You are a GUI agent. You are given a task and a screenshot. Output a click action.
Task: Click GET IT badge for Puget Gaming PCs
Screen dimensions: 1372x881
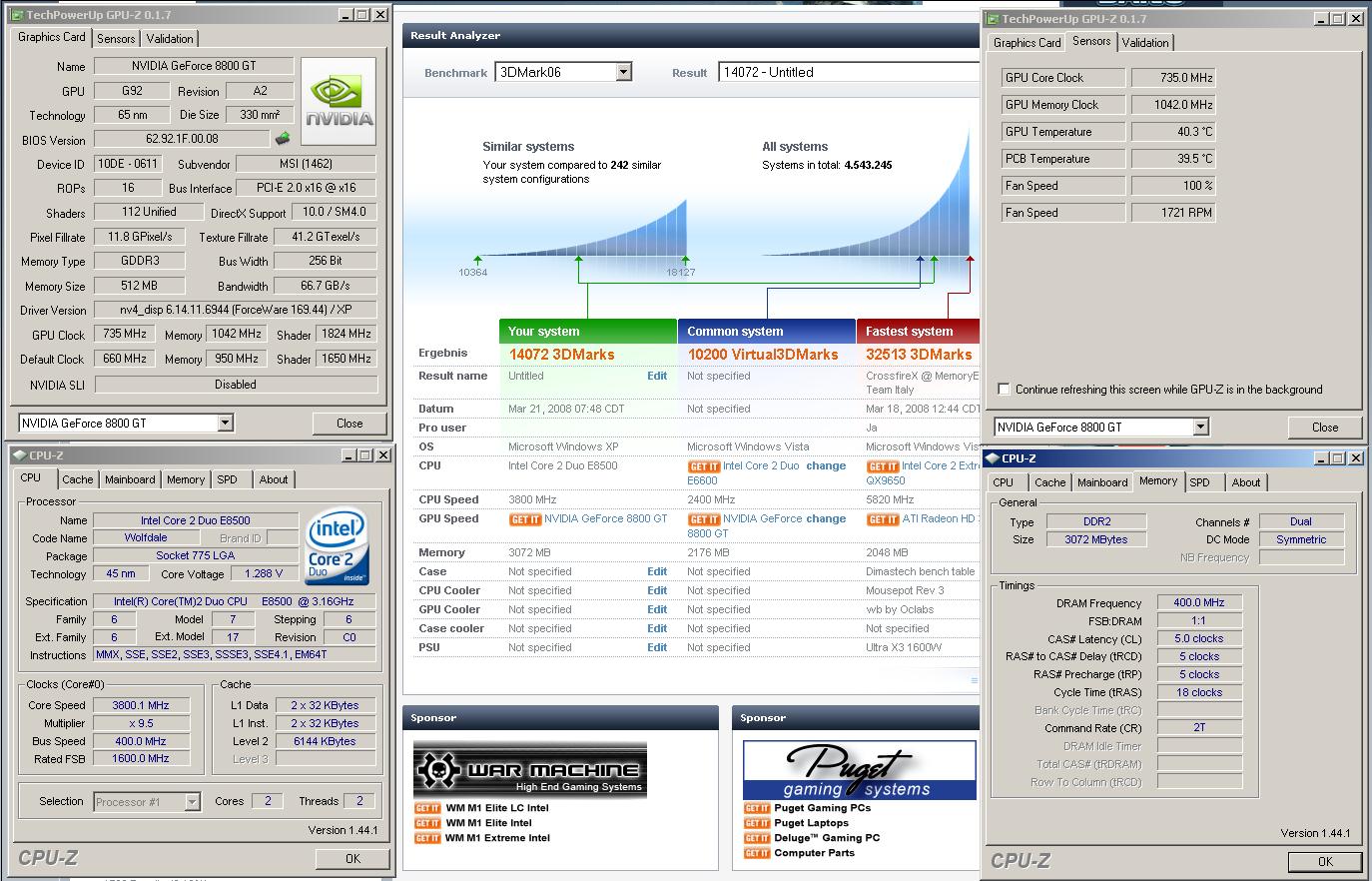(x=757, y=808)
